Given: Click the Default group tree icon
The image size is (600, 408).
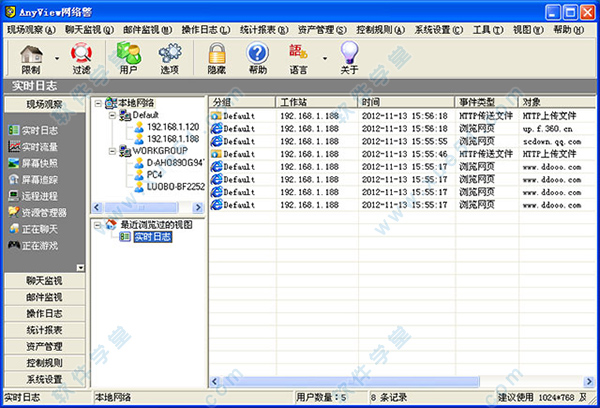Looking at the screenshot, I should (125, 115).
